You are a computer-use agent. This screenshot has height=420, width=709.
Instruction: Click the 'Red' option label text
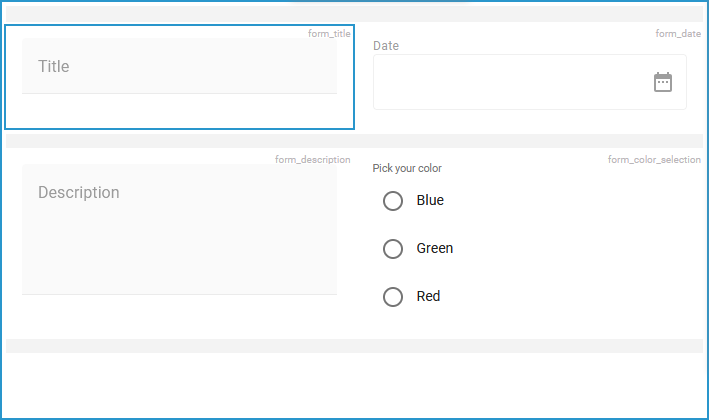tap(428, 297)
